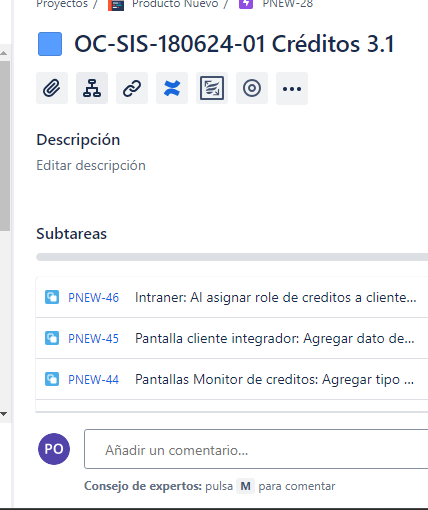Click issue title OC-SIS-180624-01 Créditos 3.1
Viewport: 428px width, 510px height.
coord(234,44)
